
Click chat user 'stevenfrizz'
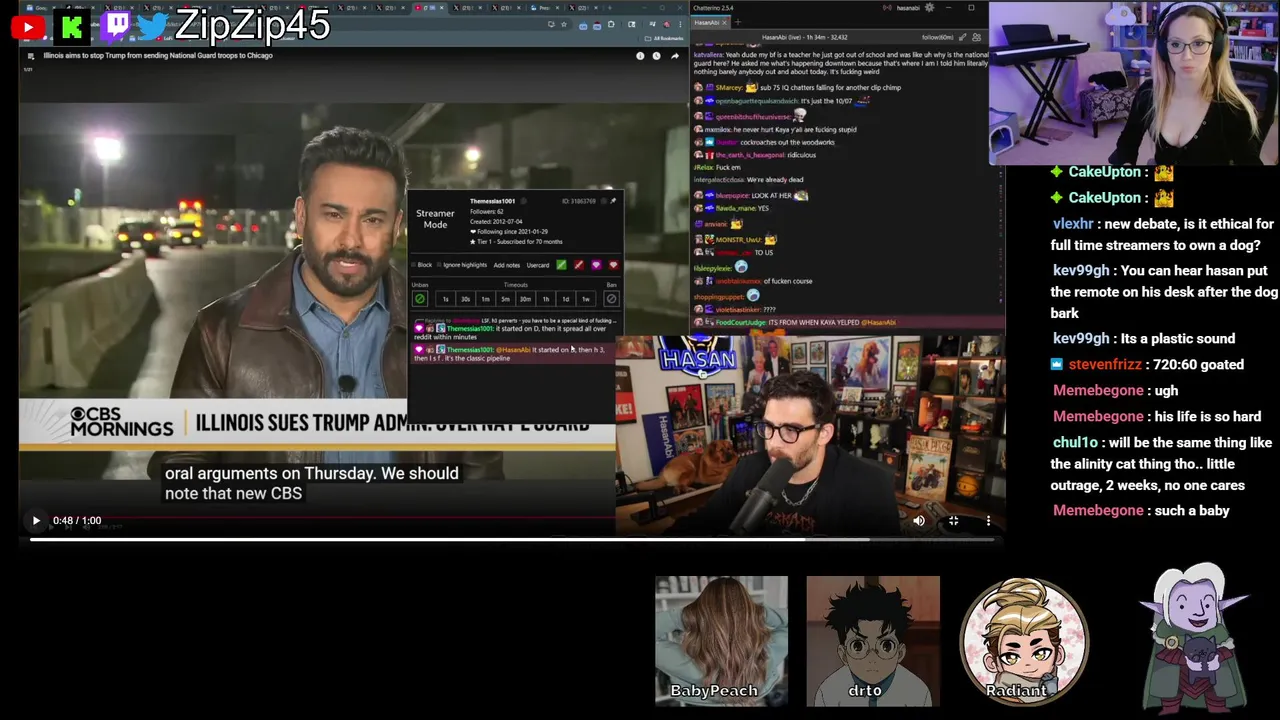coord(1105,364)
